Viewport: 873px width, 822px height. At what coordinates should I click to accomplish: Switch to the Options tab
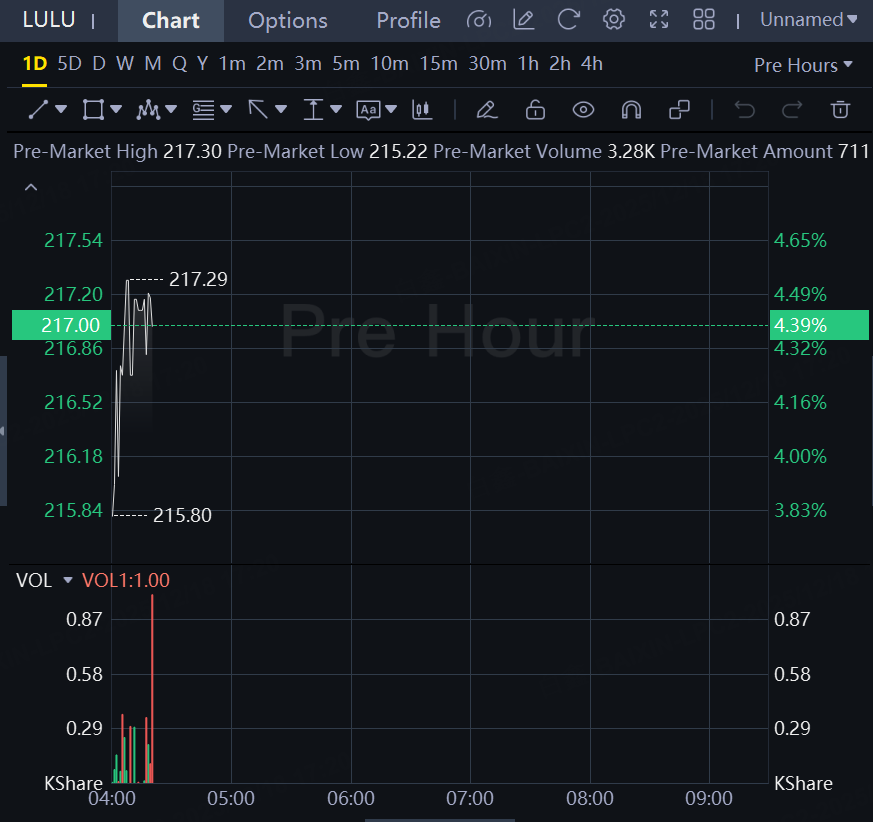[x=288, y=21]
